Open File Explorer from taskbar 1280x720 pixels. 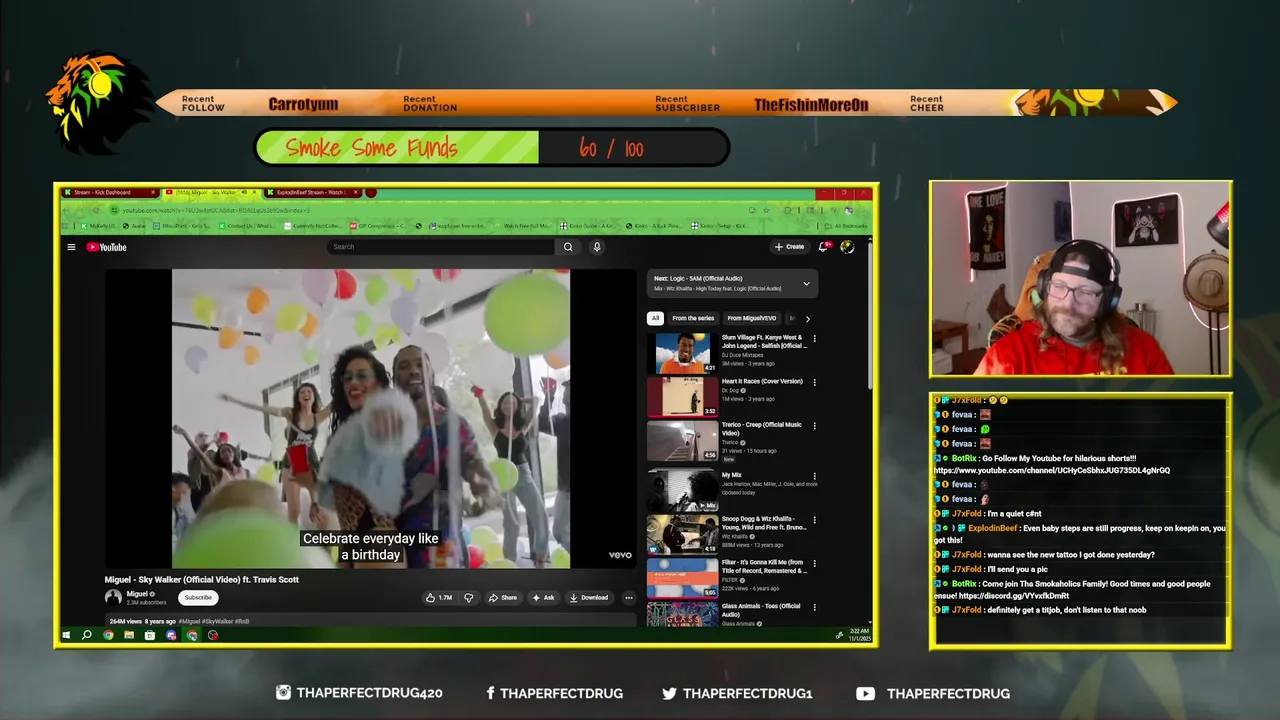tap(129, 635)
